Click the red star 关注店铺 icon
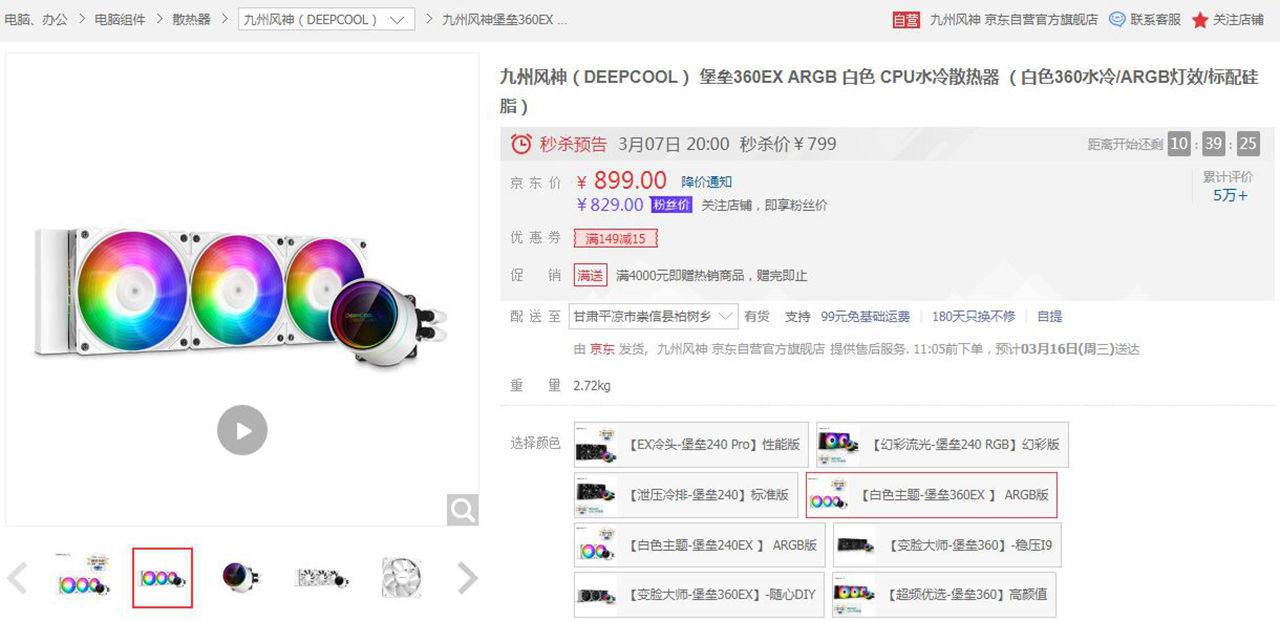This screenshot has height=621, width=1280. 1200,20
